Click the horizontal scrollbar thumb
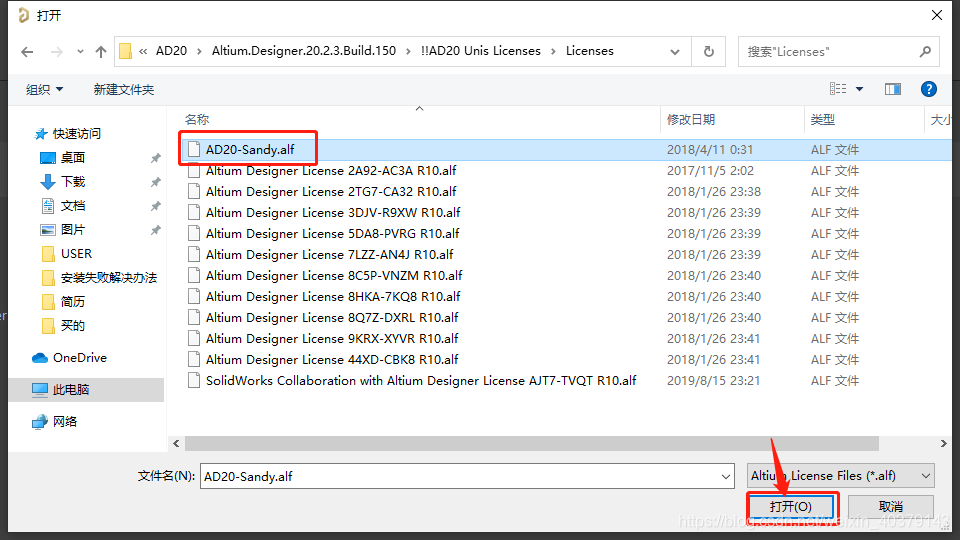 click(531, 443)
